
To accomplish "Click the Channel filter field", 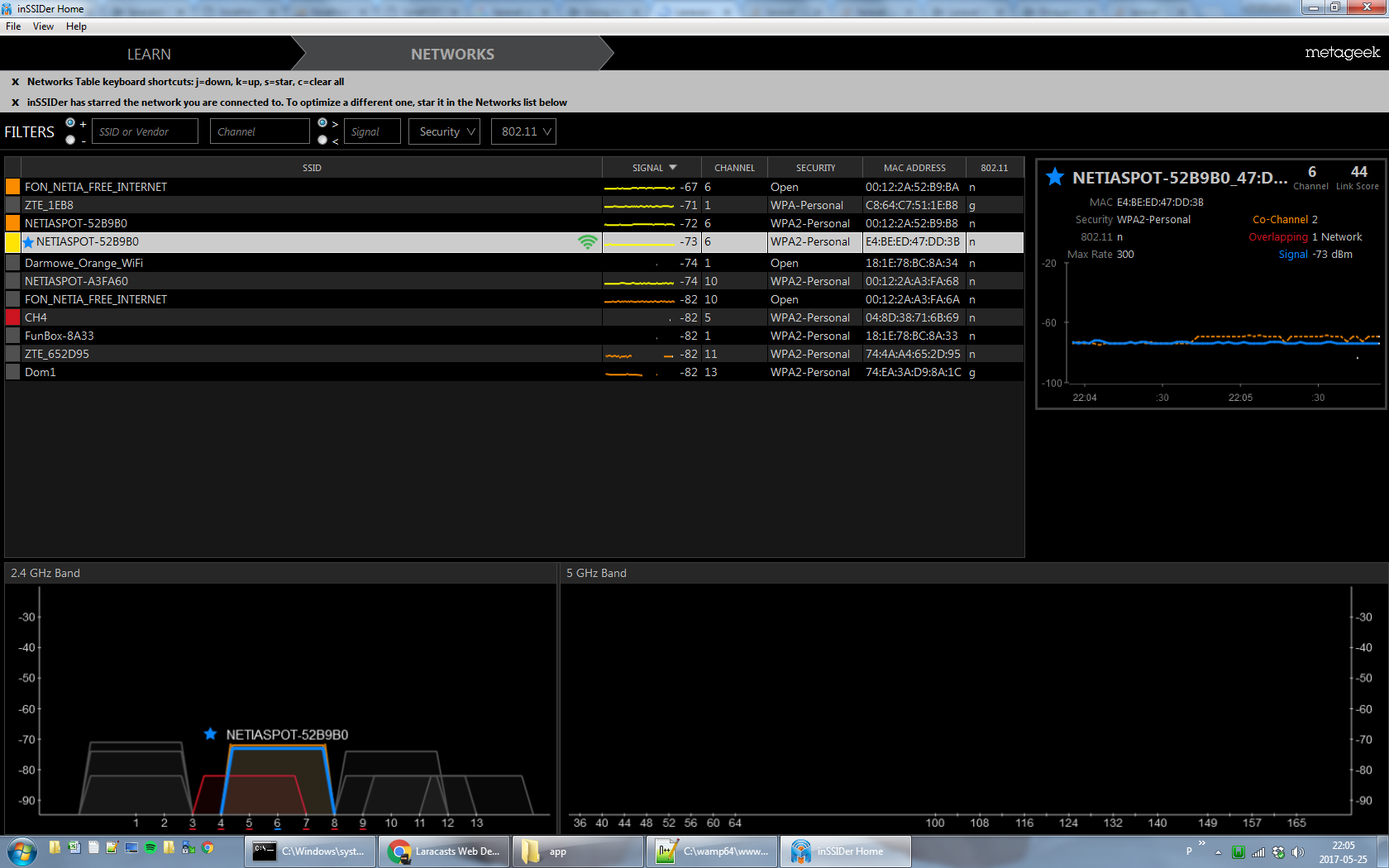I will click(260, 131).
